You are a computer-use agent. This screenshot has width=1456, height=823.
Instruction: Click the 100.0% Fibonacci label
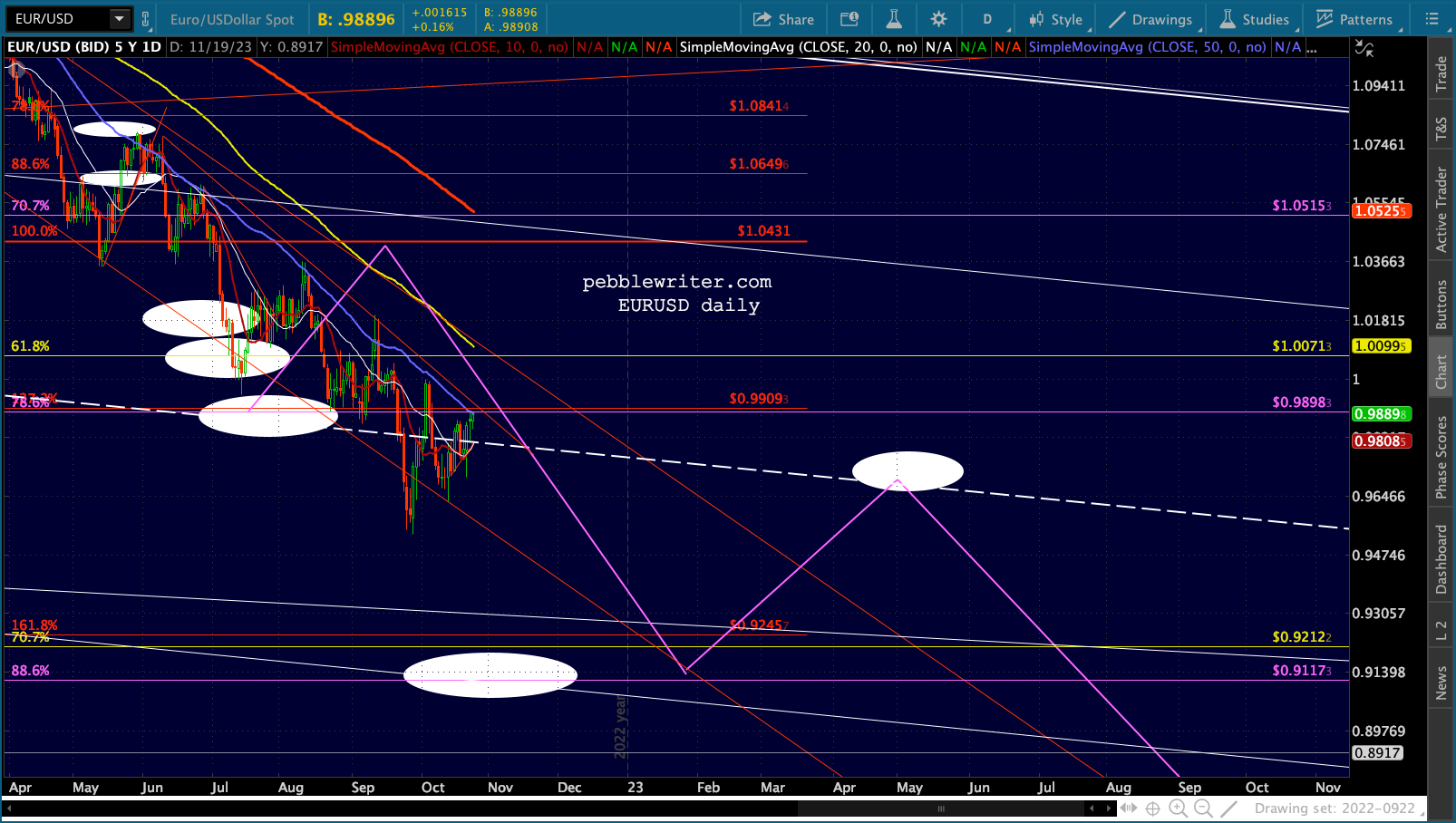(x=34, y=231)
